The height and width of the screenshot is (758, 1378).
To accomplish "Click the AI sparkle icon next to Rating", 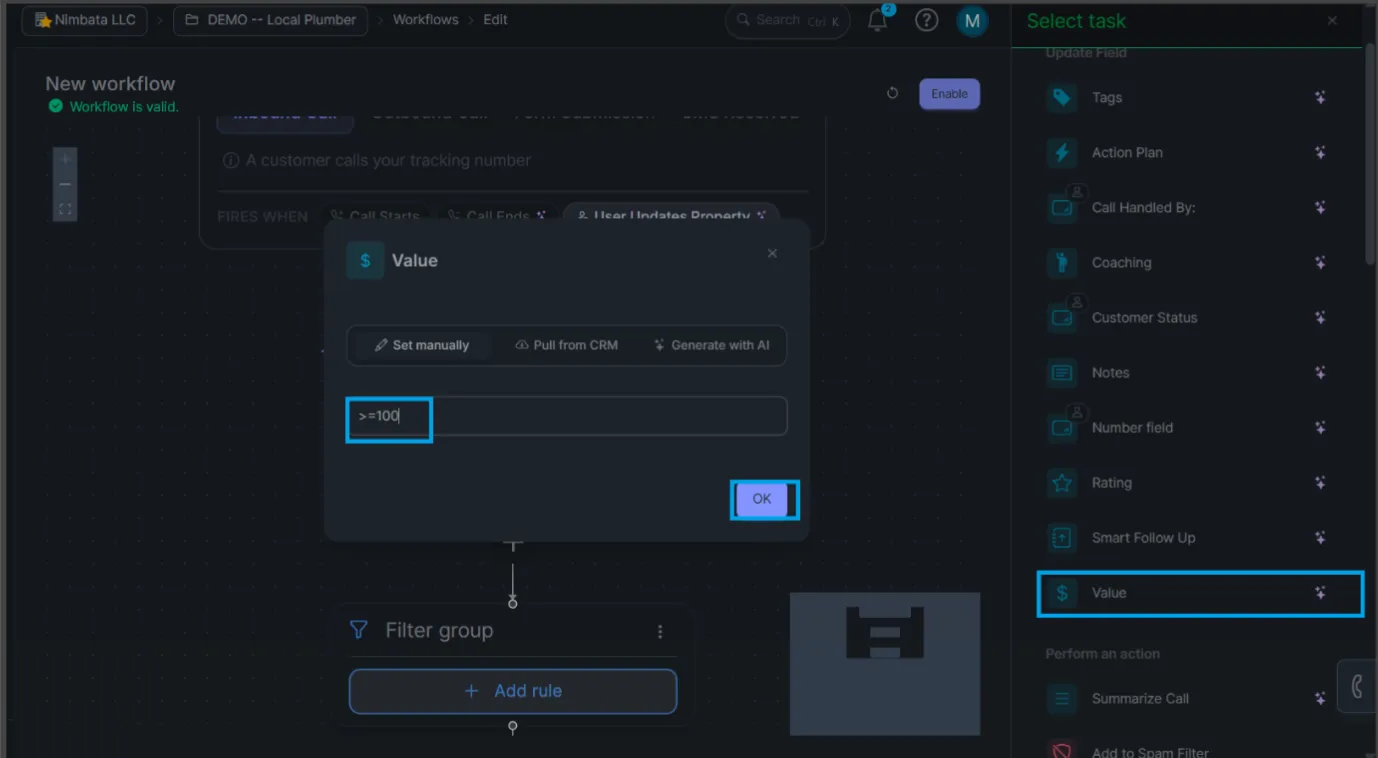I will pos(1320,482).
